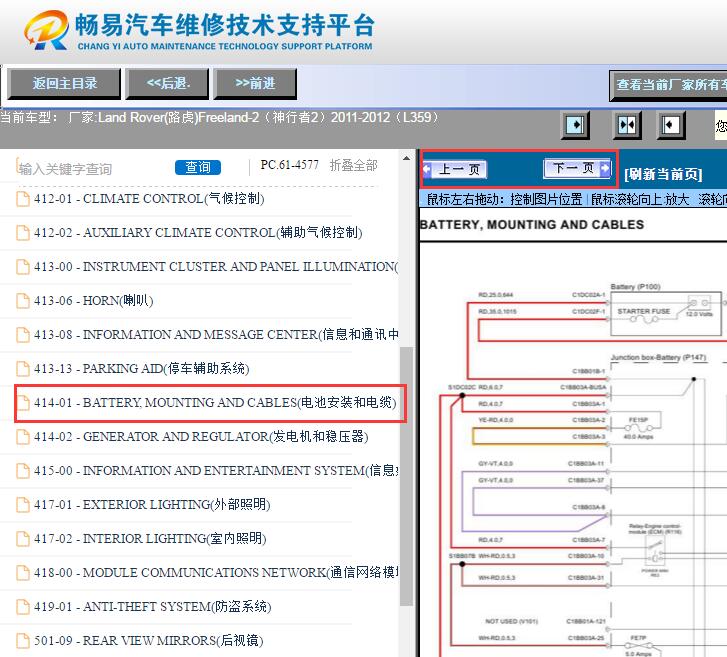
Task: Open 417-02 Interior Lighting item
Action: coord(150,538)
